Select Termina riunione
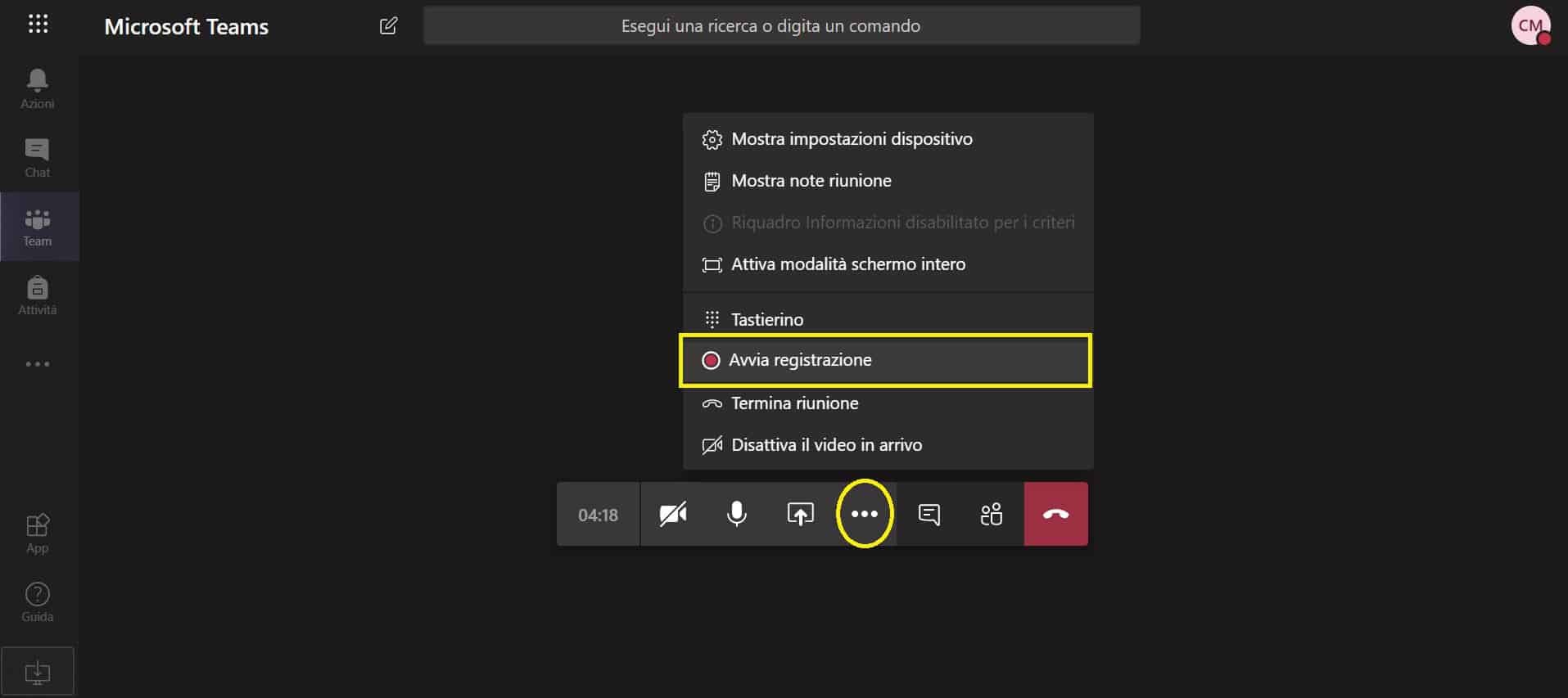This screenshot has height=698, width=1568. [x=888, y=403]
